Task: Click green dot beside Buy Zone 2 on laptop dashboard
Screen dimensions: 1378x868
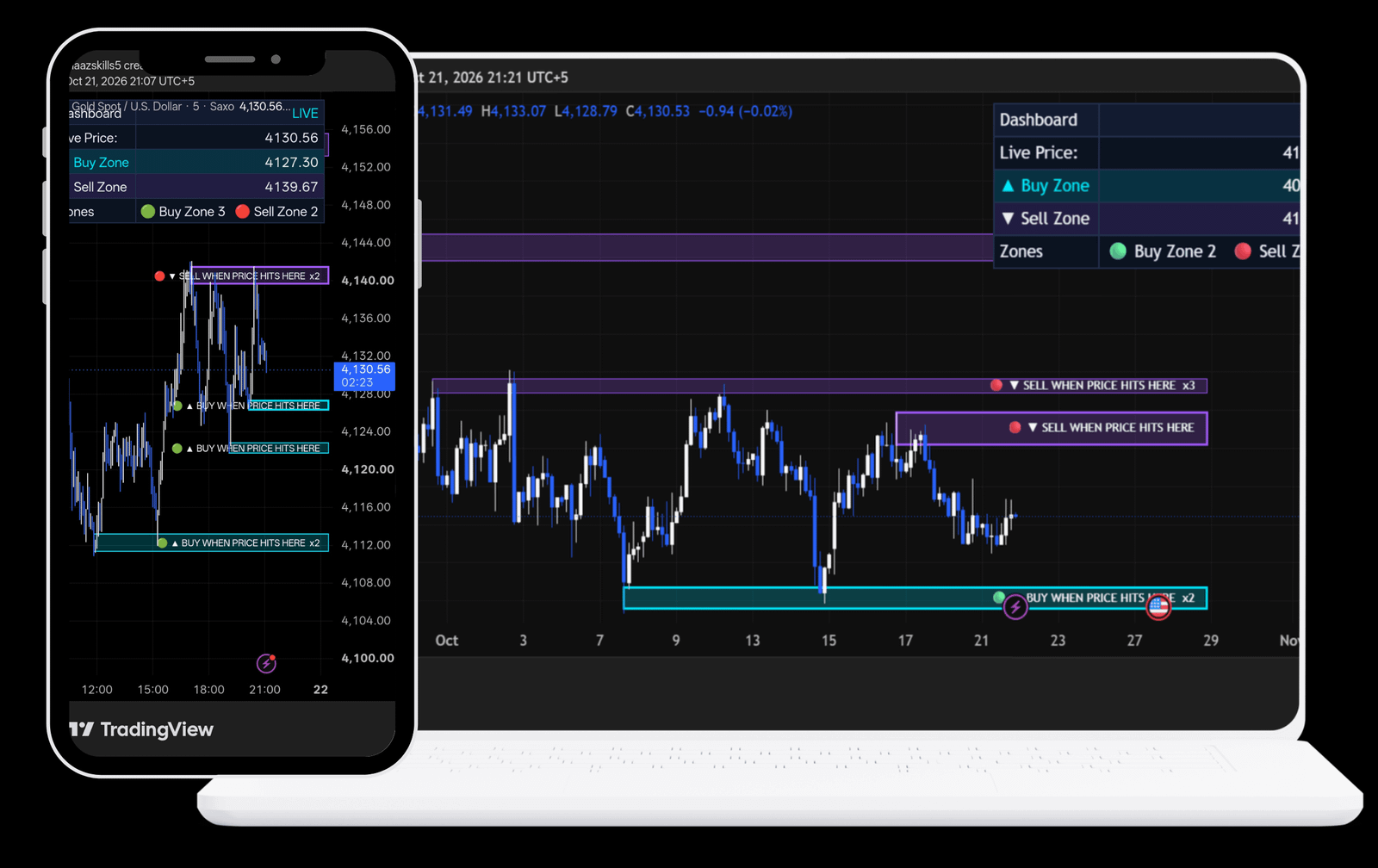Action: pyautogui.click(x=1118, y=251)
